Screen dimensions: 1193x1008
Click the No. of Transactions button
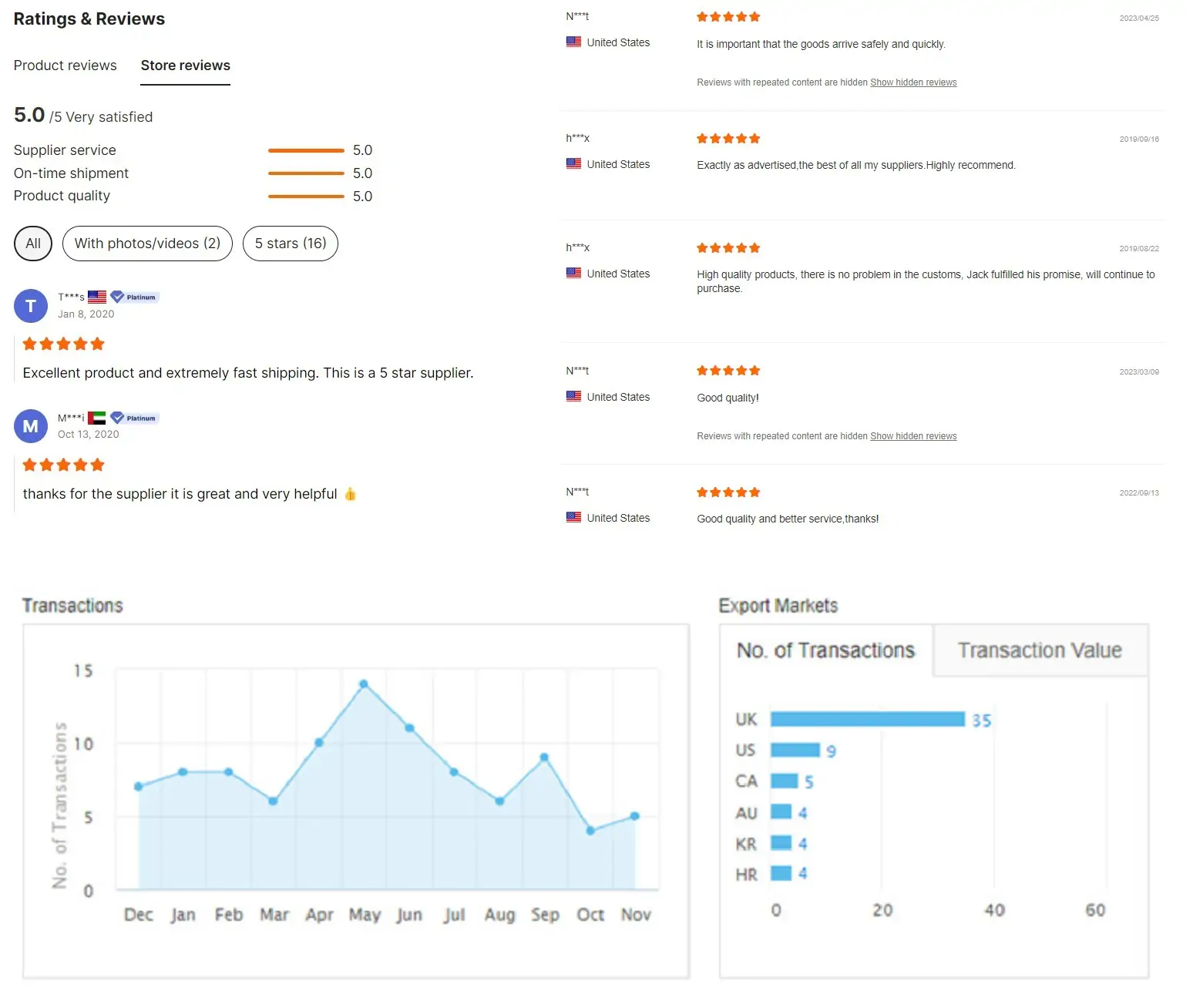click(825, 650)
